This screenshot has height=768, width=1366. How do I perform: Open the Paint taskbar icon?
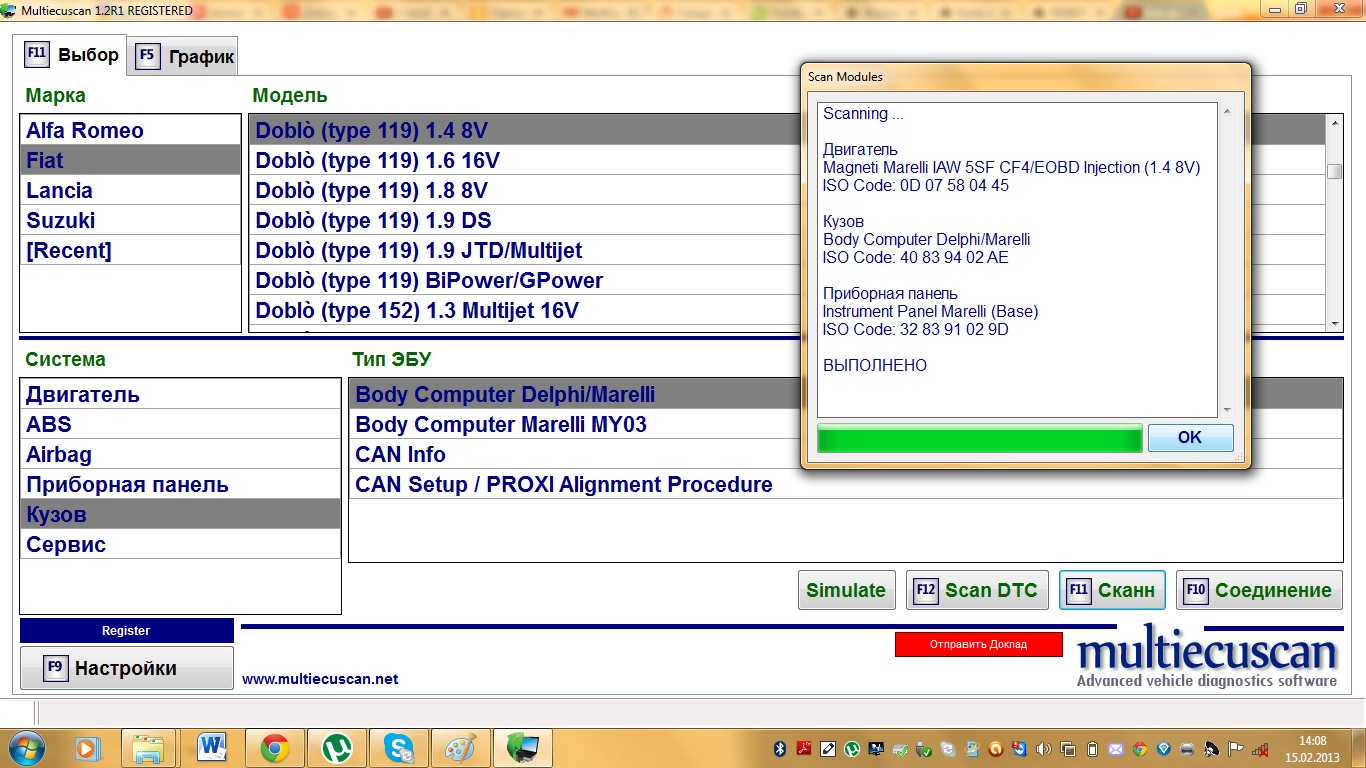point(460,747)
